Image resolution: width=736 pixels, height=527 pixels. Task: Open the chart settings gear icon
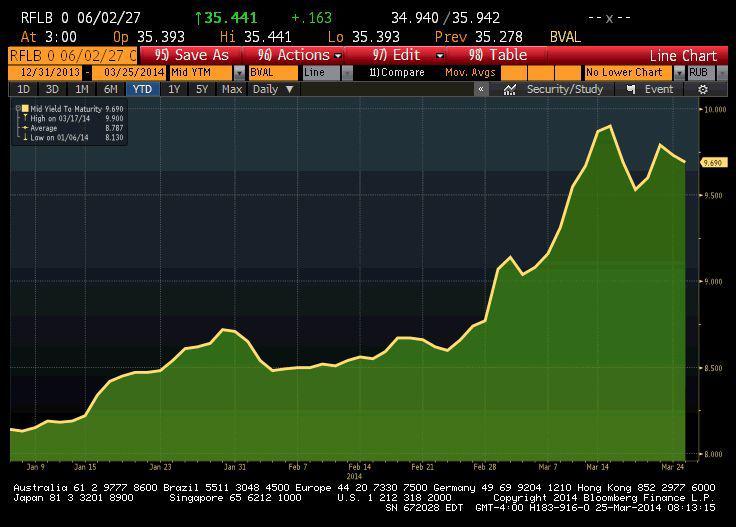click(x=703, y=89)
